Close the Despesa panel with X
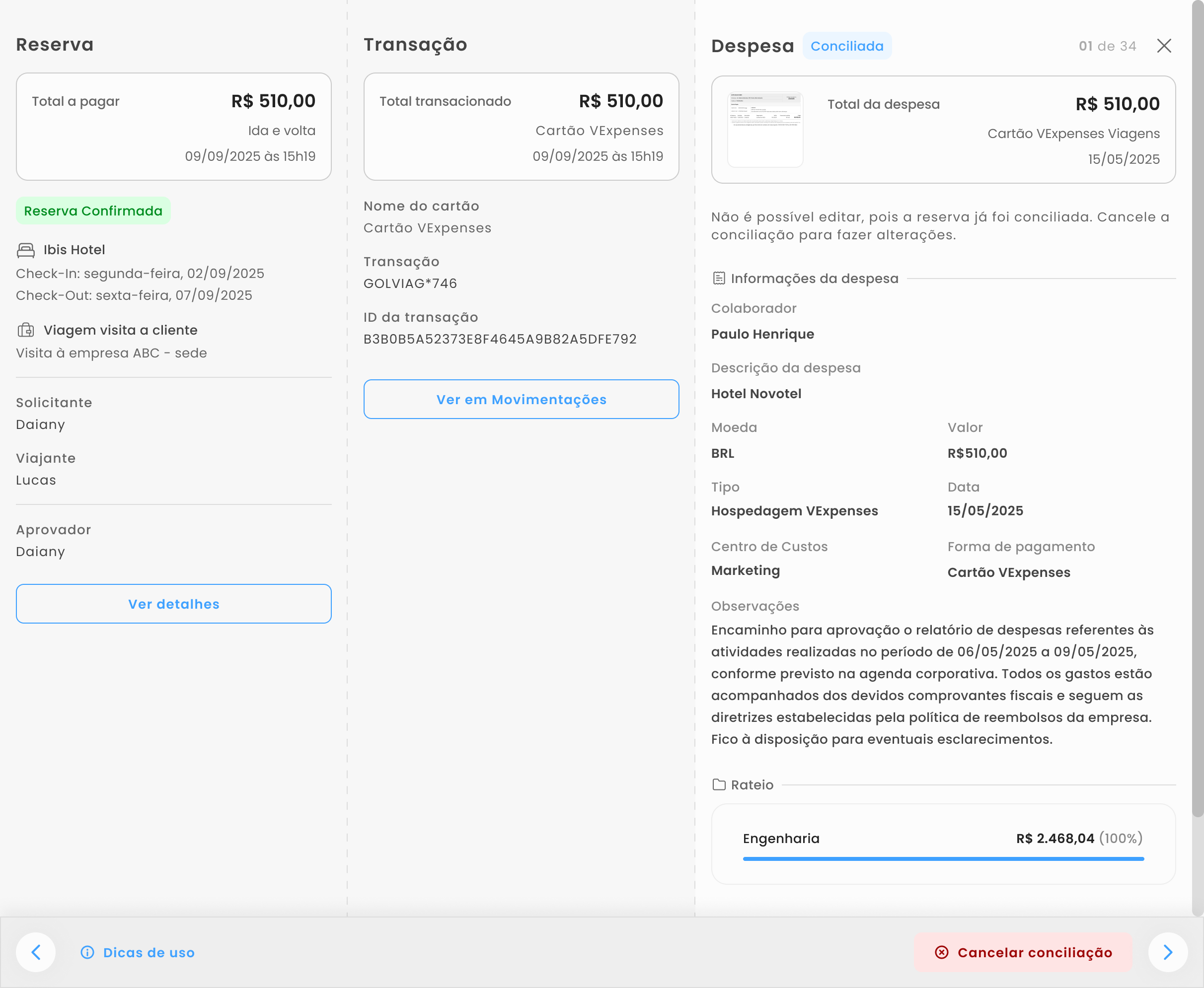This screenshot has width=1204, height=988. point(1164,46)
